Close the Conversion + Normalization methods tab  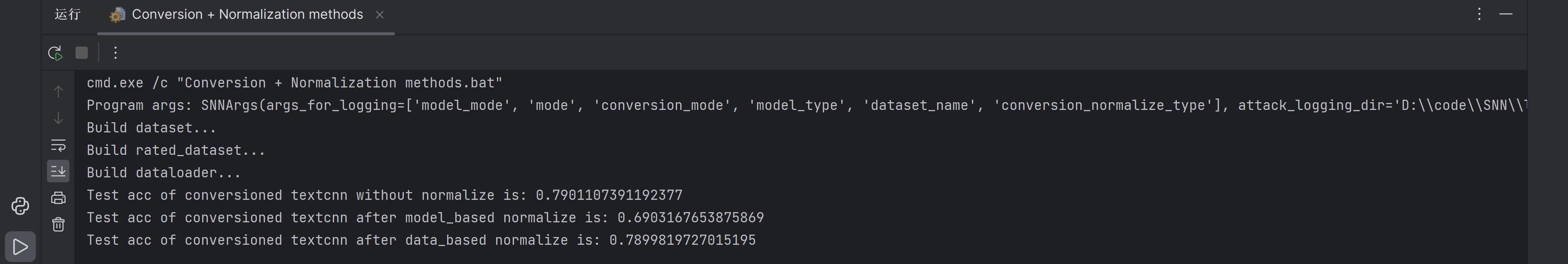pyautogui.click(x=380, y=15)
